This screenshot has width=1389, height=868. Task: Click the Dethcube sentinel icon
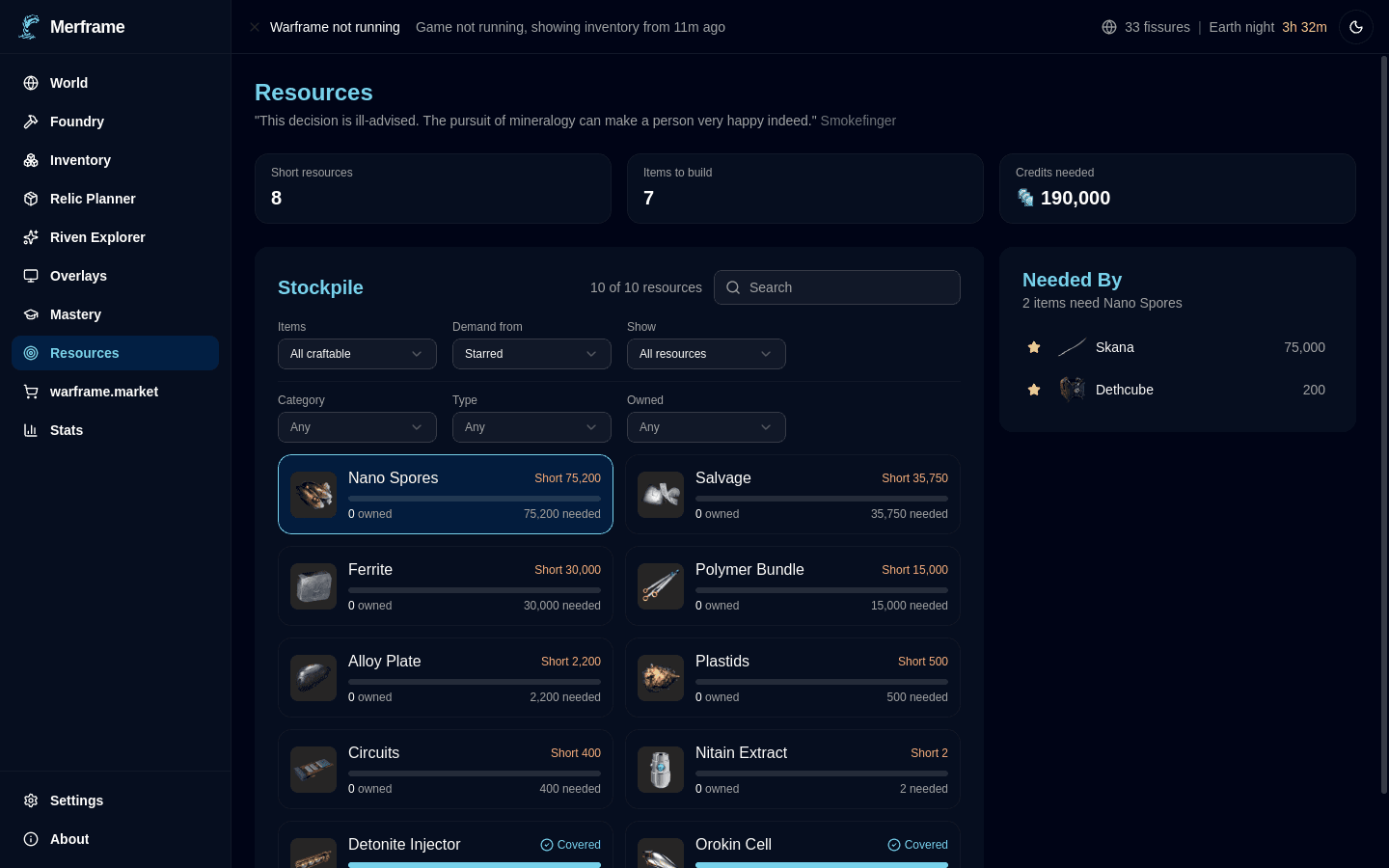coord(1072,390)
